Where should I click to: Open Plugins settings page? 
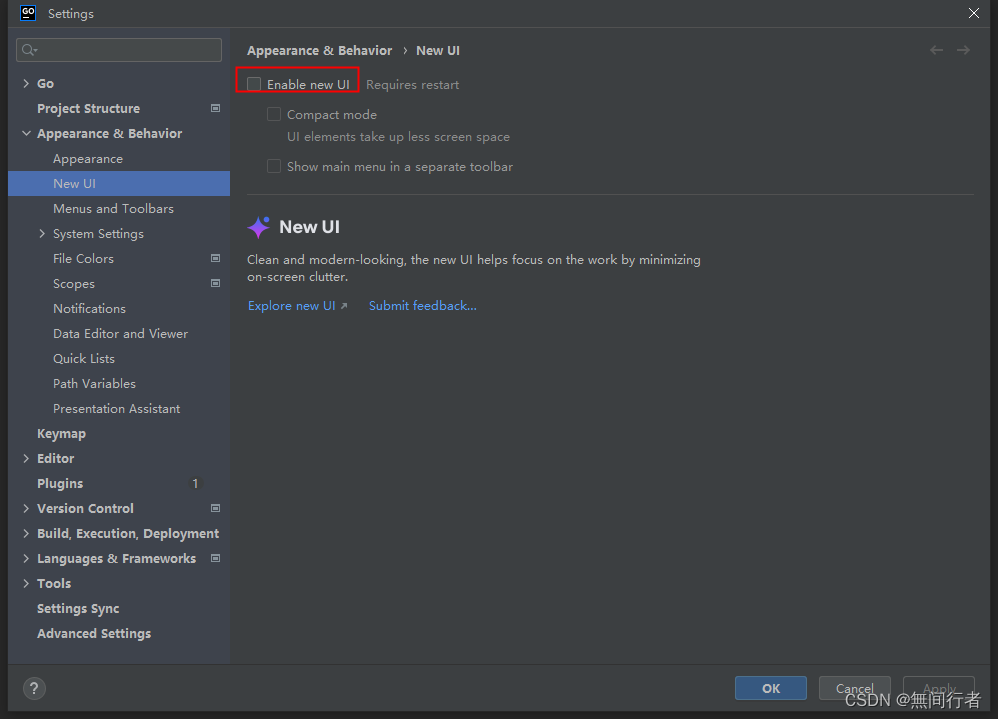(60, 484)
